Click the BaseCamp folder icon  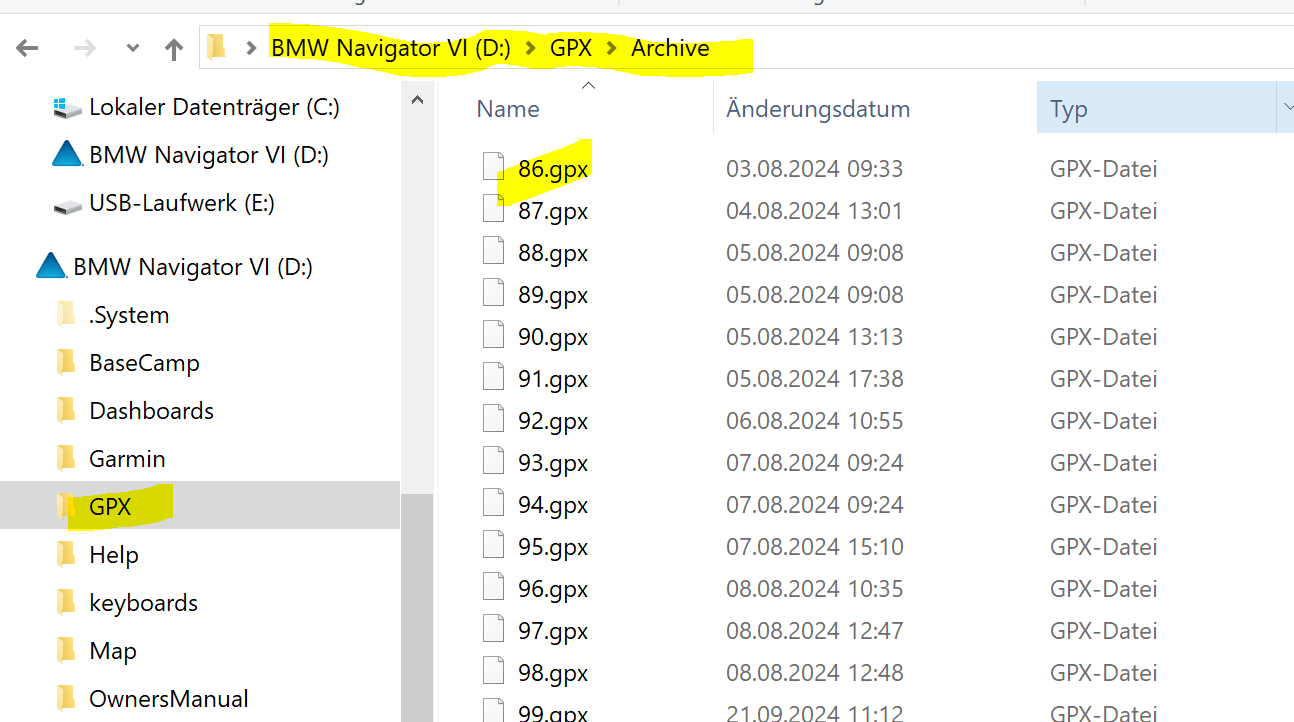coord(67,363)
